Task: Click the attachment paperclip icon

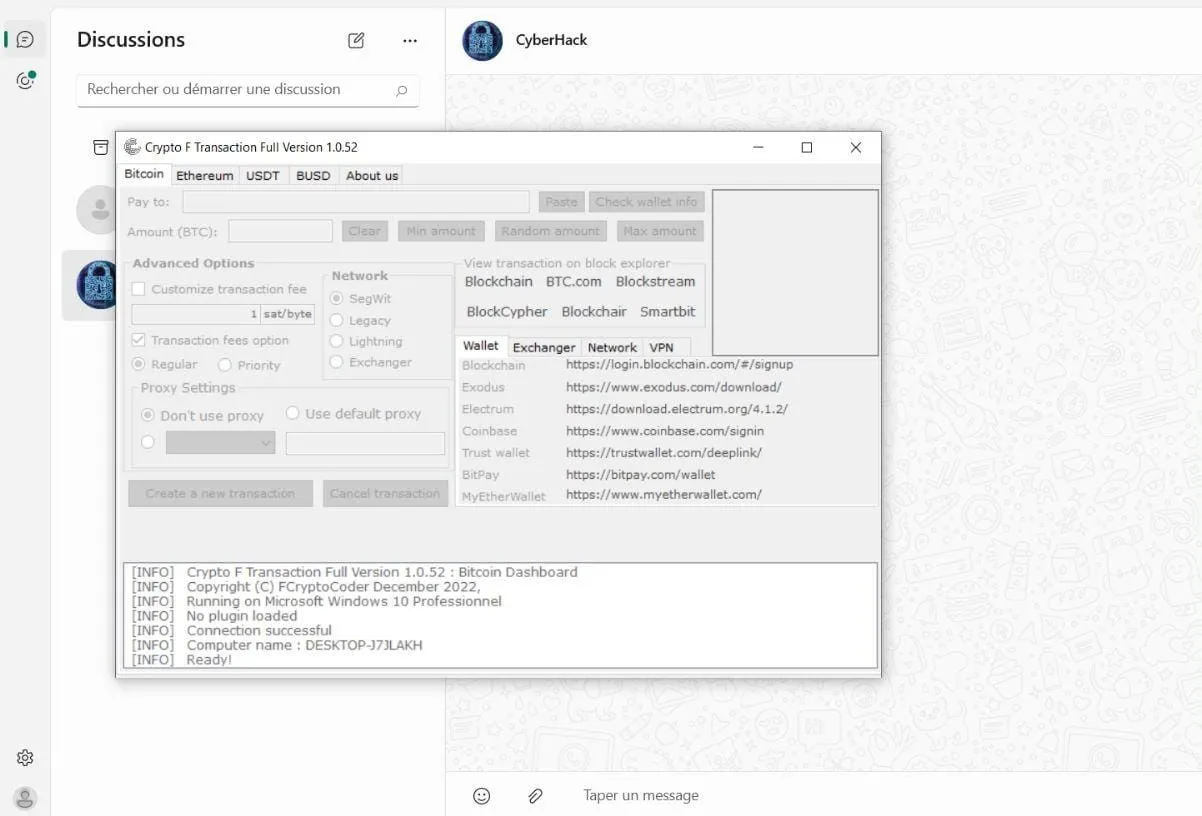Action: tap(535, 796)
